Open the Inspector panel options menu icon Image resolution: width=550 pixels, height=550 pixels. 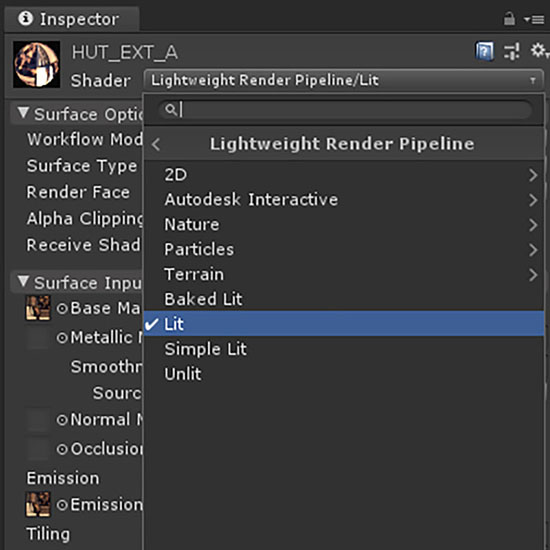point(534,20)
